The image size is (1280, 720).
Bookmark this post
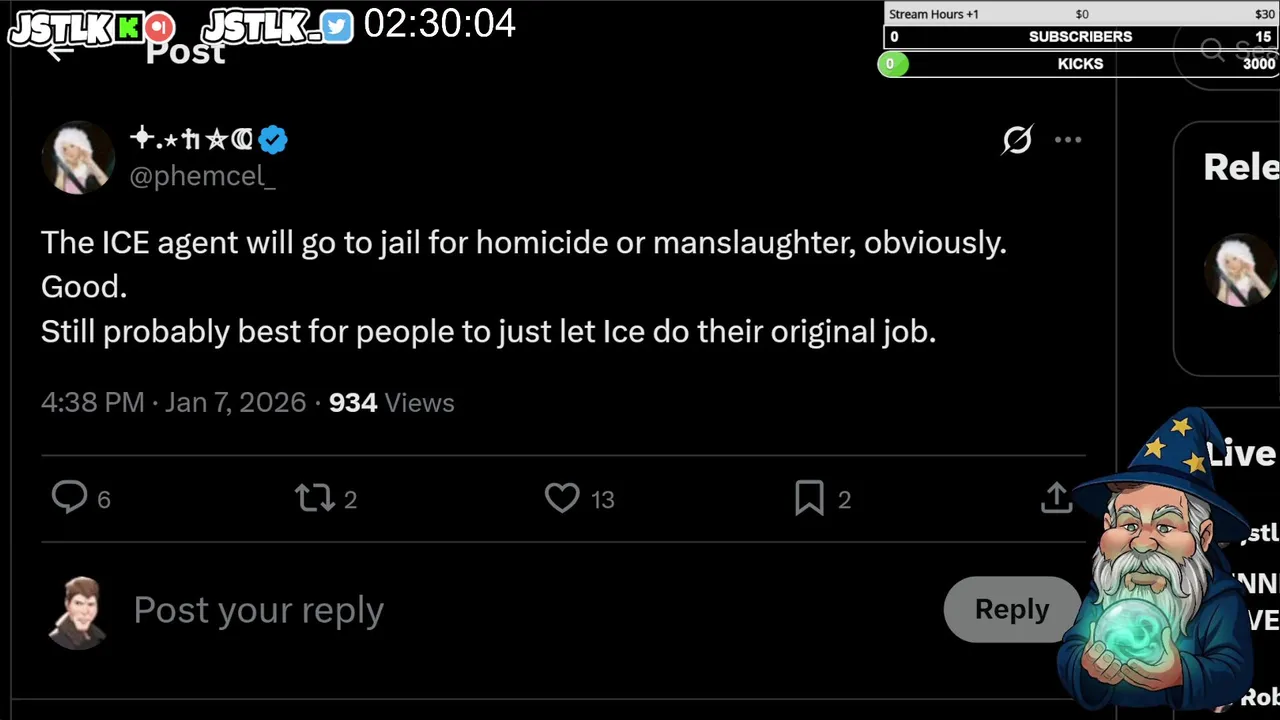pyautogui.click(x=809, y=498)
